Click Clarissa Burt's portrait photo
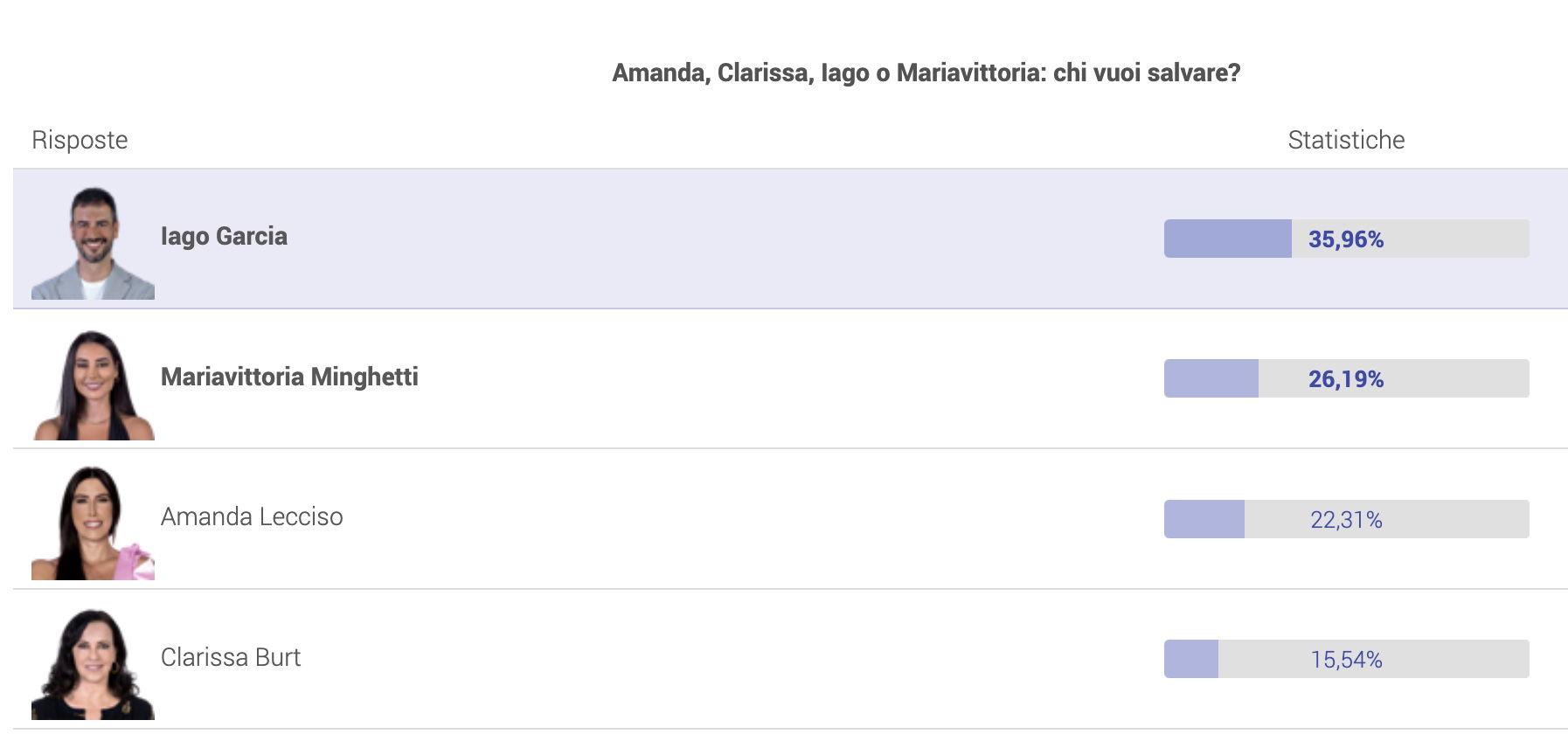 coord(93,663)
